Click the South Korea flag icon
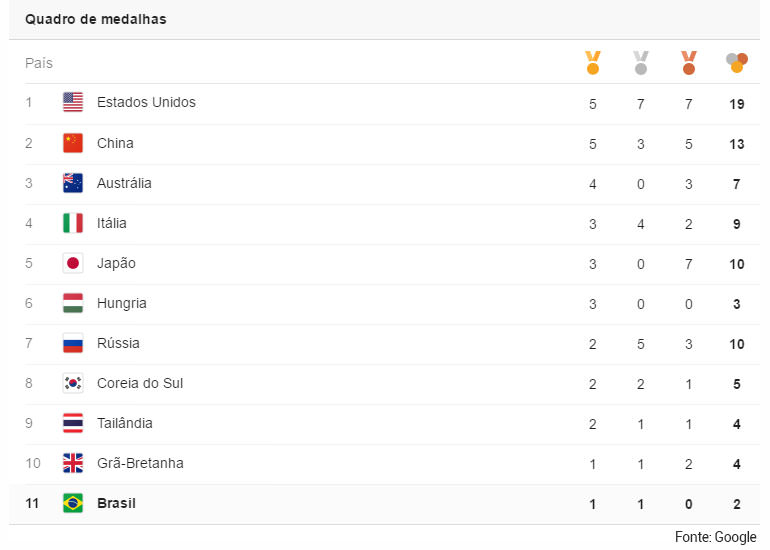 [73, 383]
